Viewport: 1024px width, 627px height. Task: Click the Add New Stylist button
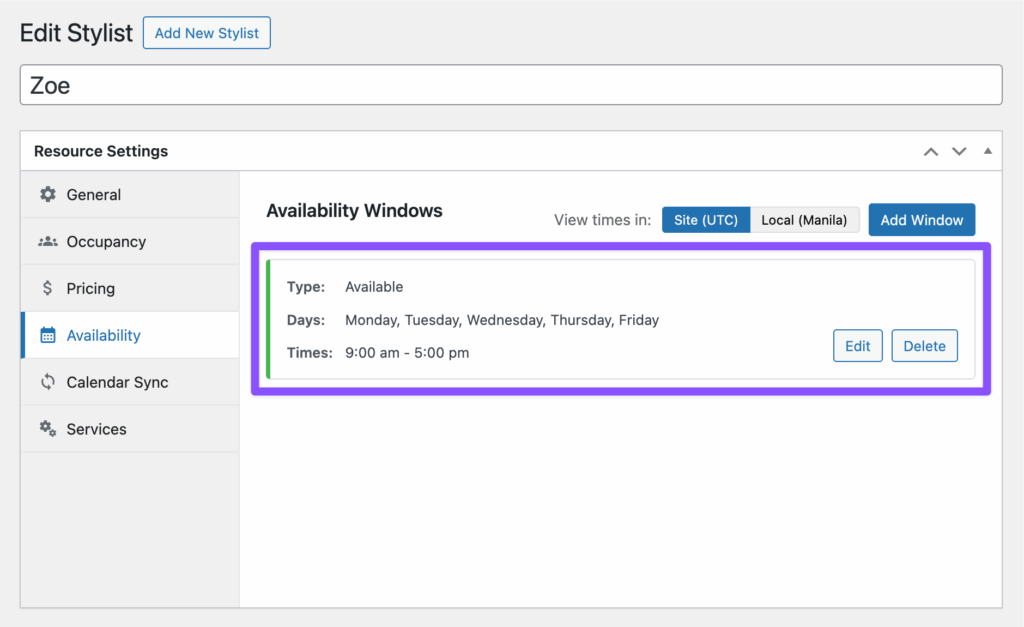pyautogui.click(x=206, y=32)
